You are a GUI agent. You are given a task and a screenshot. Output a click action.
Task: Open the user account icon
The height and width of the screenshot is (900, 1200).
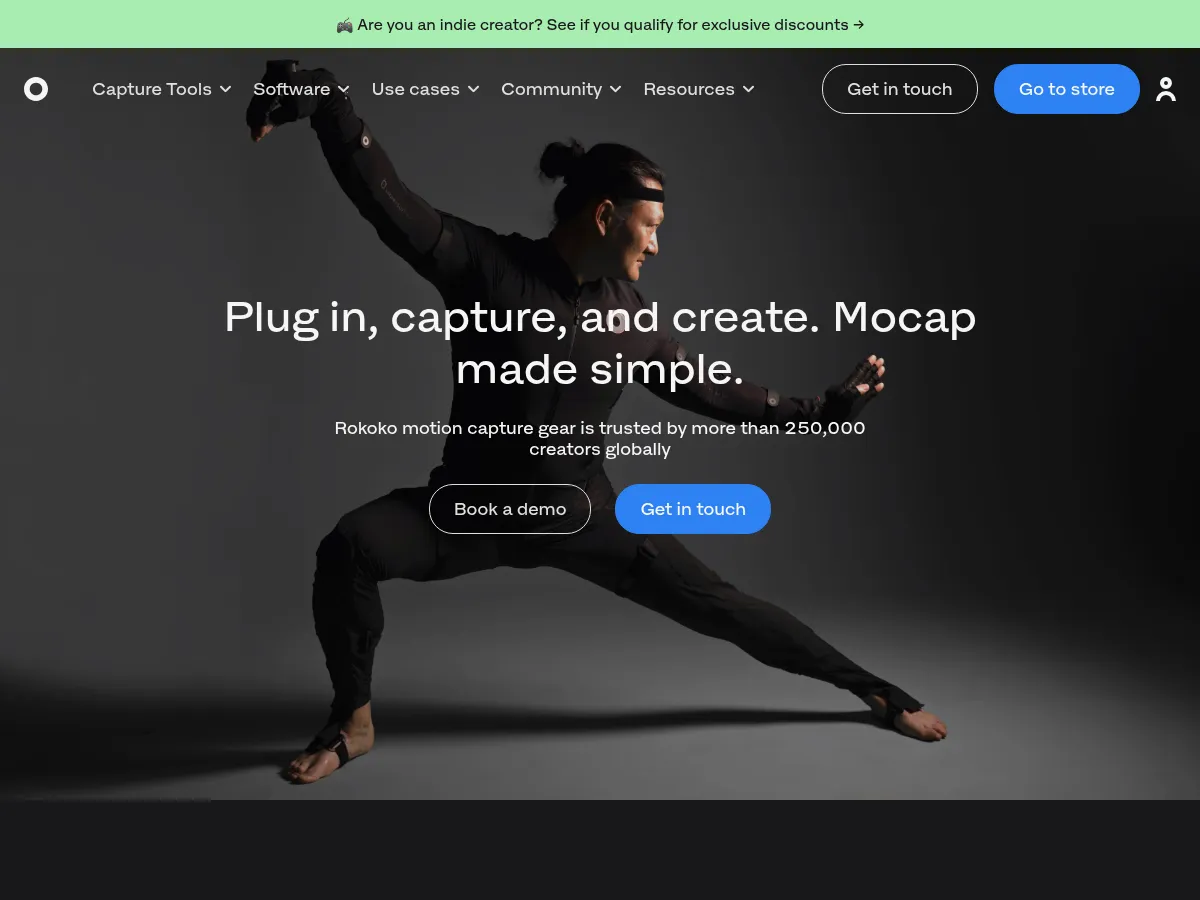[x=1166, y=89]
